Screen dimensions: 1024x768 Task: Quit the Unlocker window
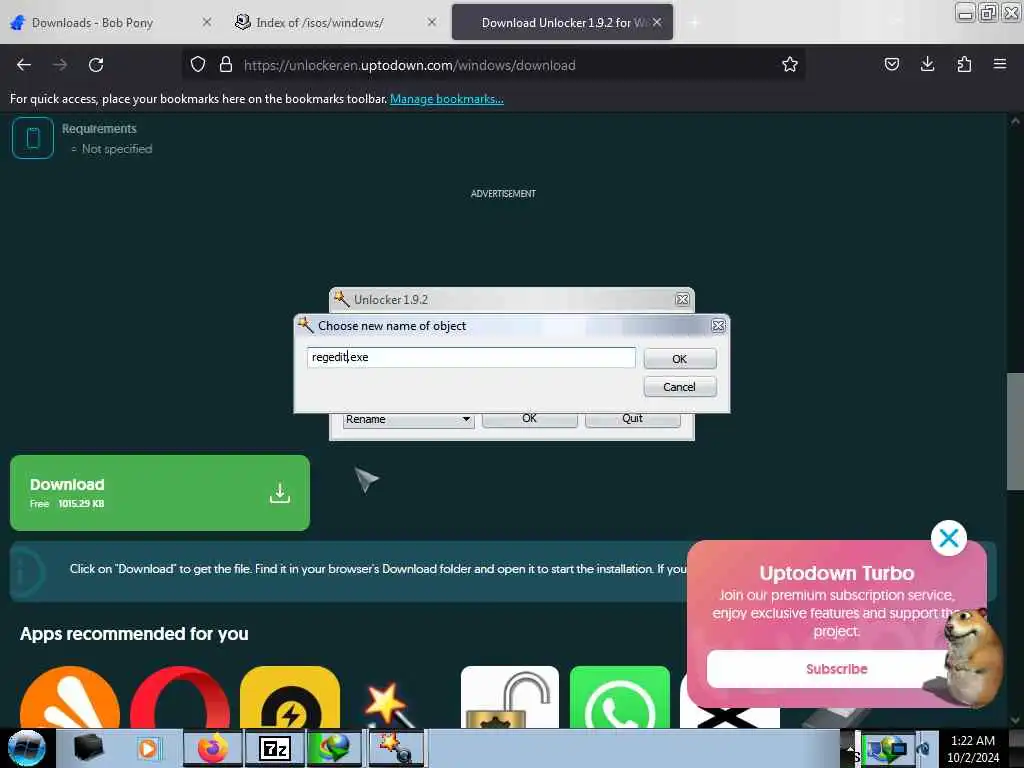pos(632,419)
